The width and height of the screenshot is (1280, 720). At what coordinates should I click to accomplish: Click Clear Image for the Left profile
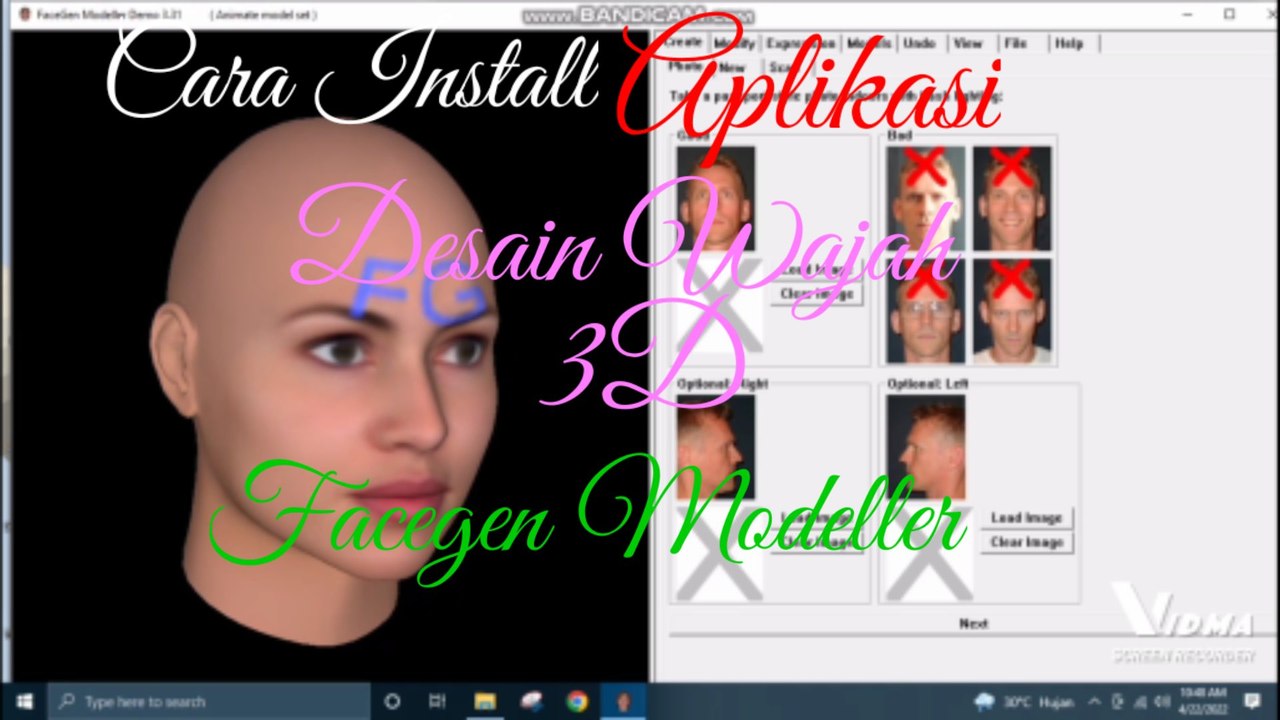click(1026, 542)
